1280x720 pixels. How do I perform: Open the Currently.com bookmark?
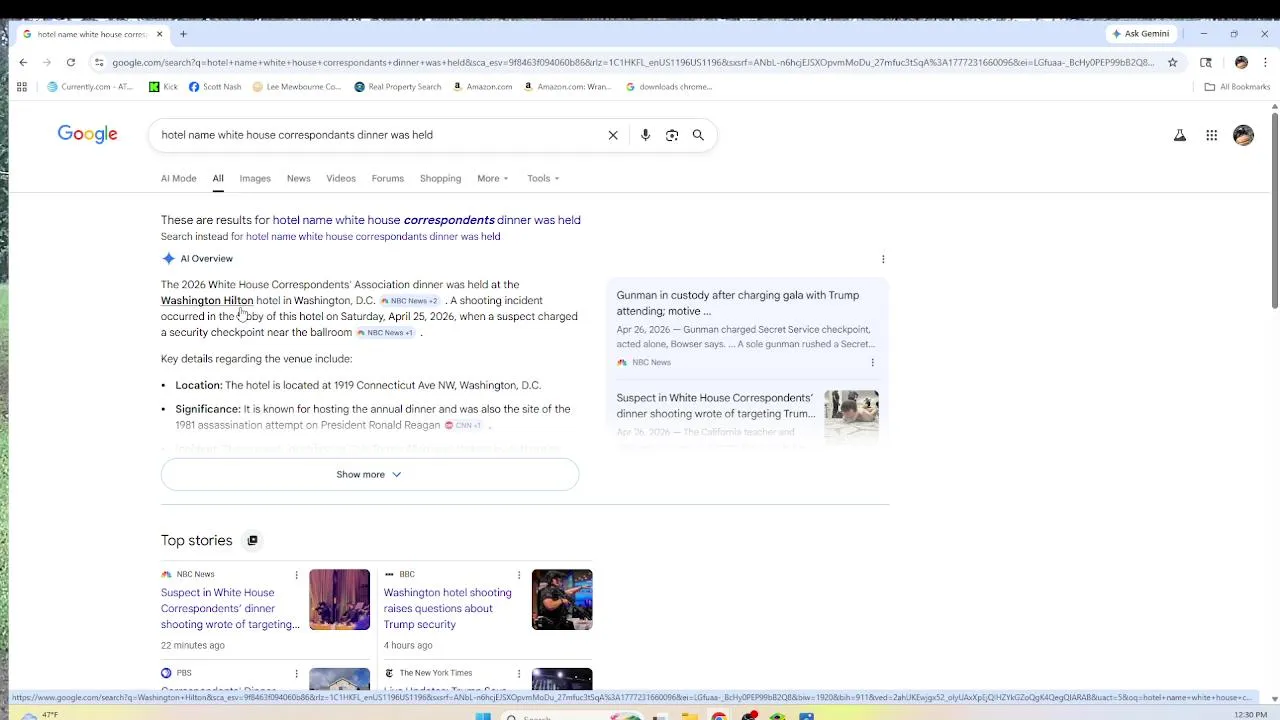(x=90, y=87)
